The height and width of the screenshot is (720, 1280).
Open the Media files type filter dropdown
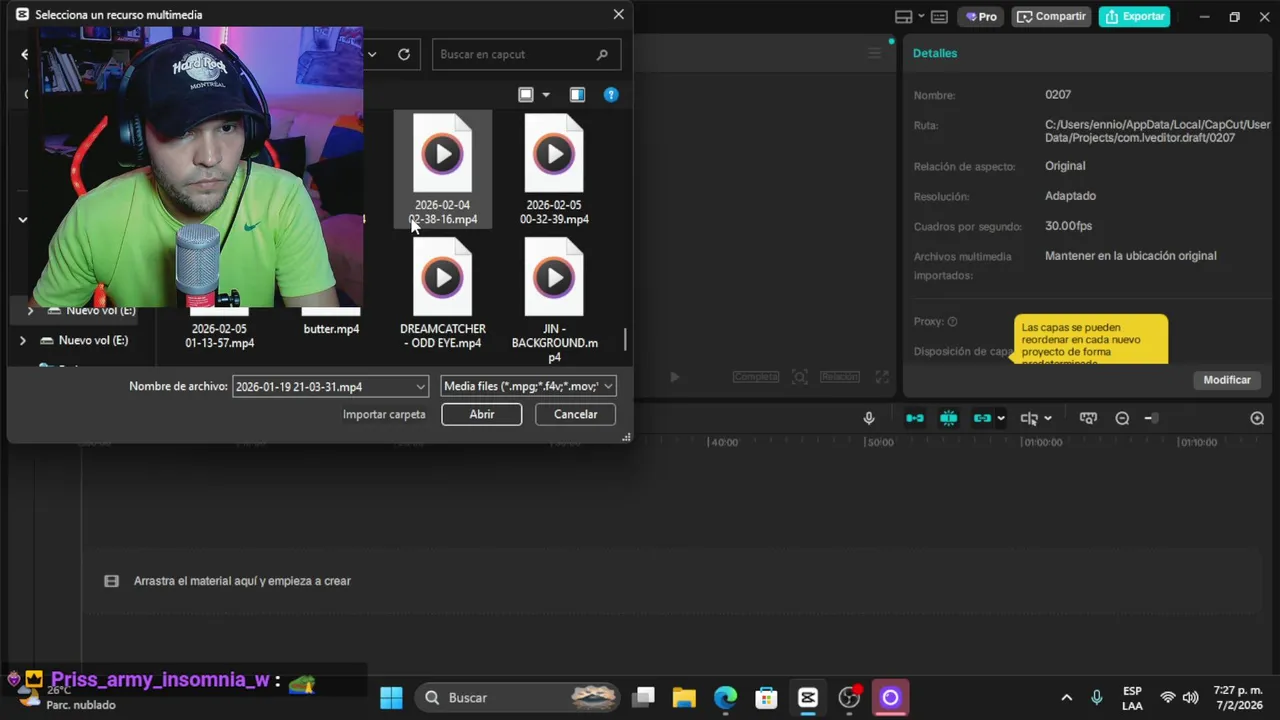pos(528,386)
